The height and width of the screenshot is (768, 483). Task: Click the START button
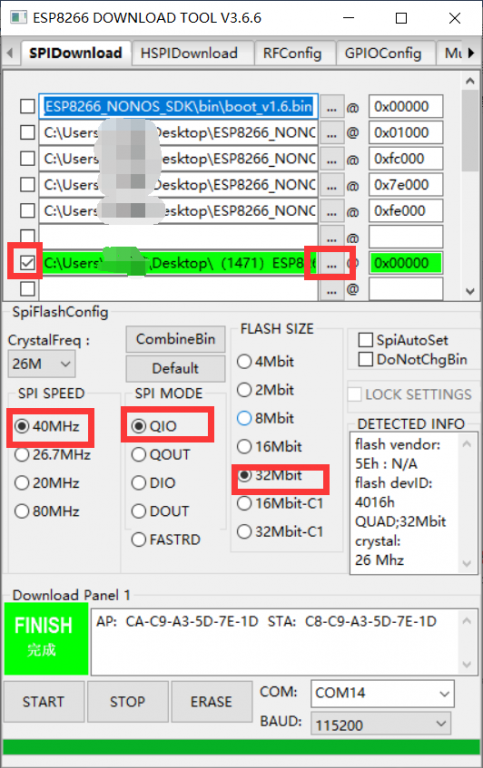click(44, 701)
